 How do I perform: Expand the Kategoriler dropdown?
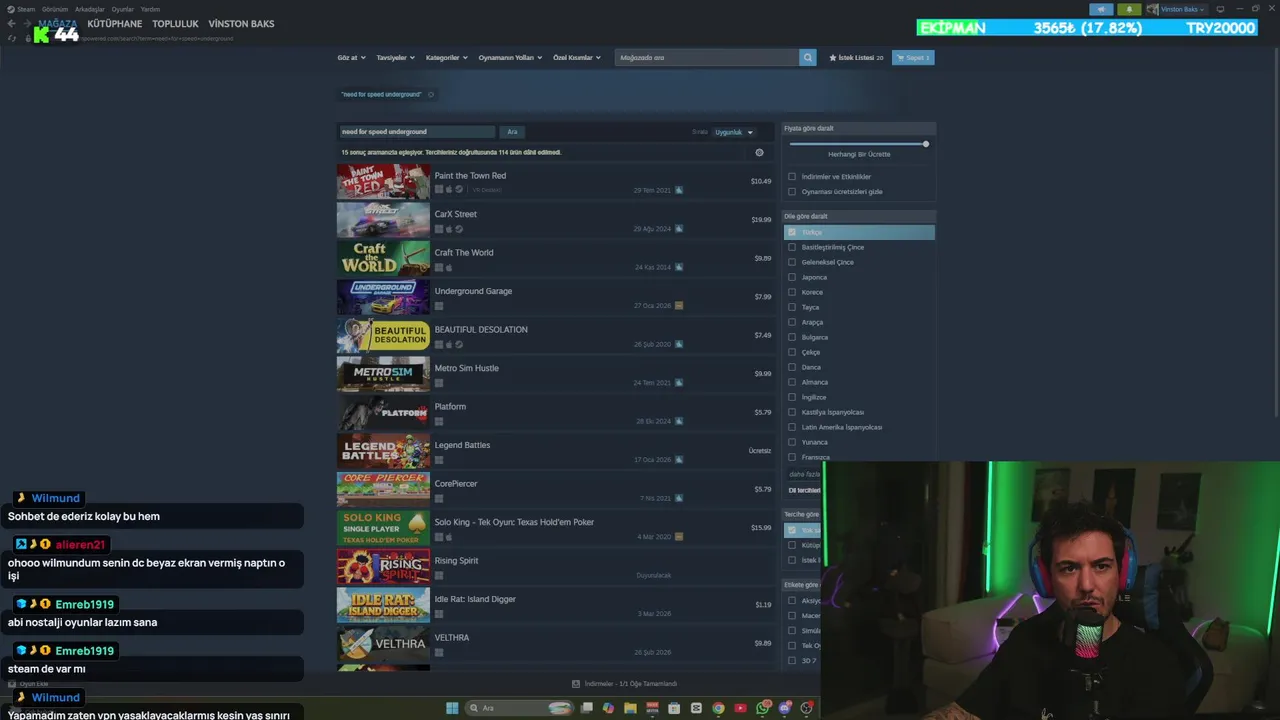tap(446, 58)
